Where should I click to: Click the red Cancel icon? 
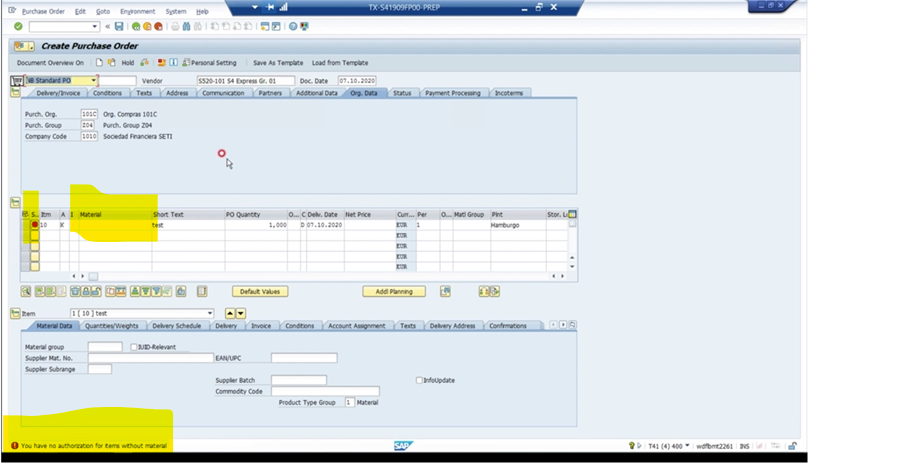[x=158, y=27]
